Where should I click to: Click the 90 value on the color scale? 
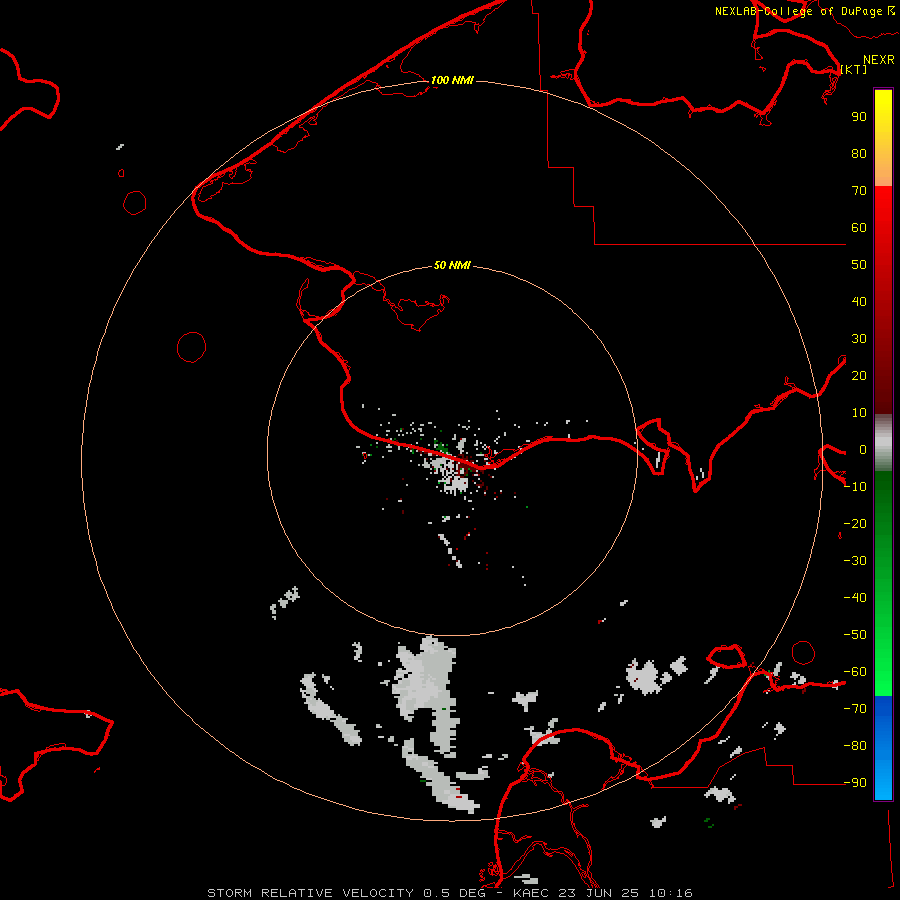(x=859, y=117)
